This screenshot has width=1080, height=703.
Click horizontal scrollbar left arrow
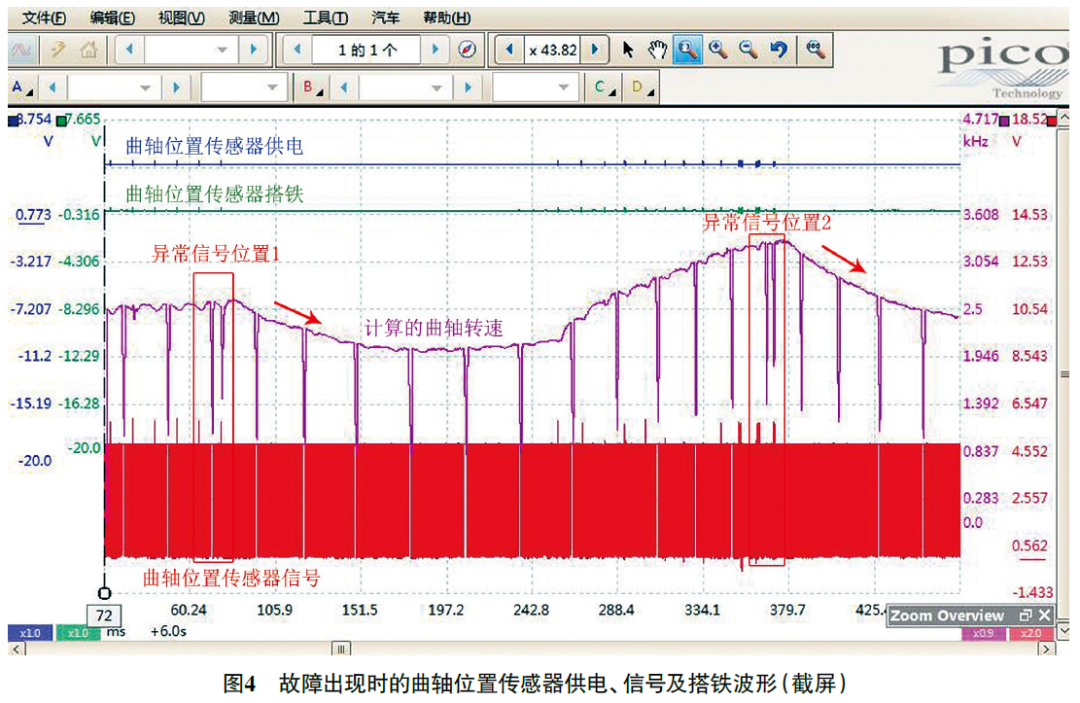click(17, 649)
